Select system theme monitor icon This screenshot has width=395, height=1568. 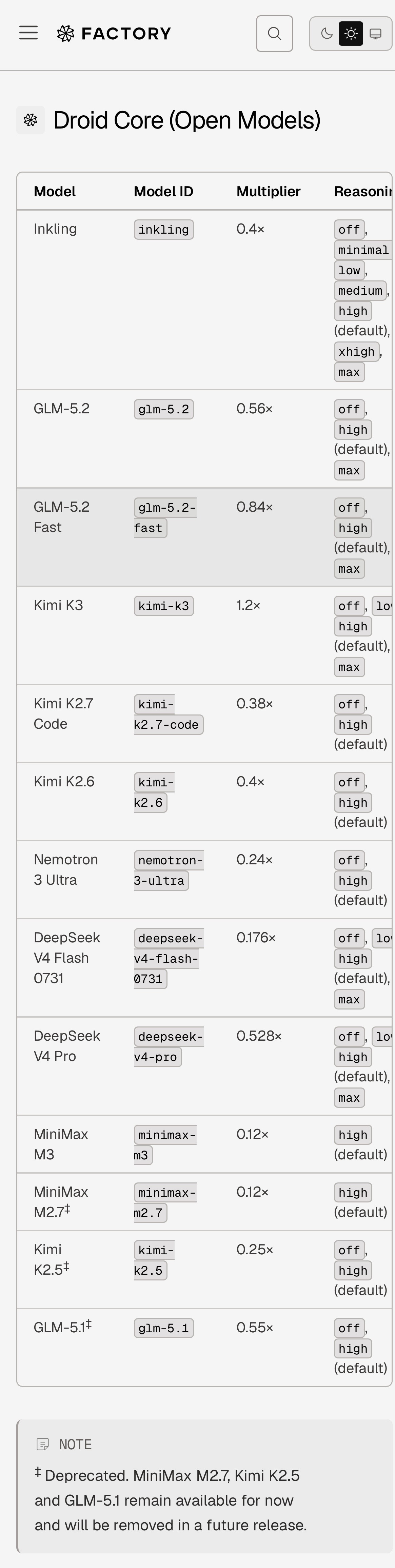point(376,34)
